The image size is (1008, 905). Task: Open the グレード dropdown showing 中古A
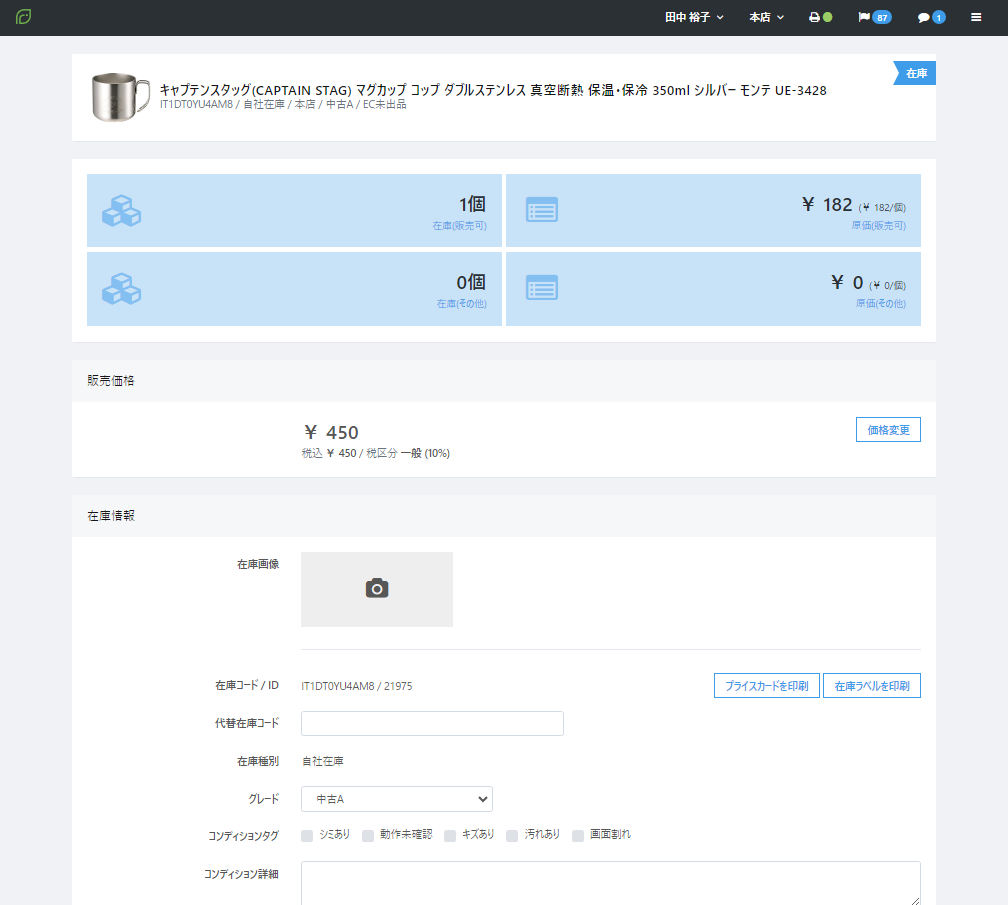pos(397,799)
